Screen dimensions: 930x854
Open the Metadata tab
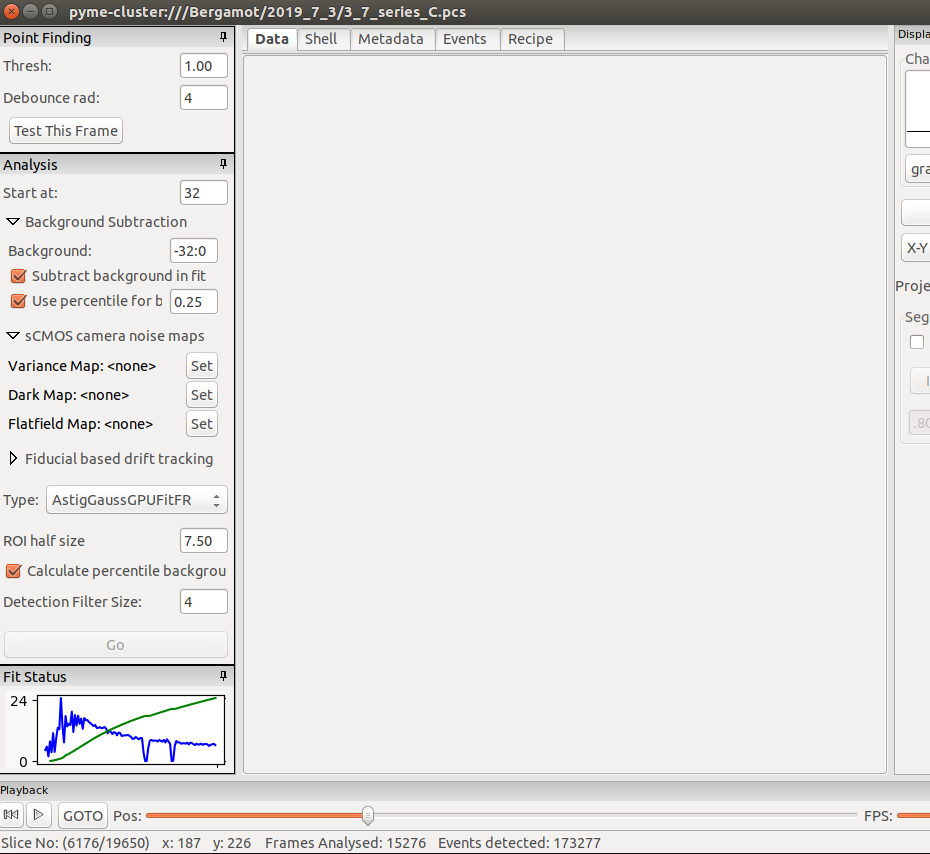click(391, 39)
